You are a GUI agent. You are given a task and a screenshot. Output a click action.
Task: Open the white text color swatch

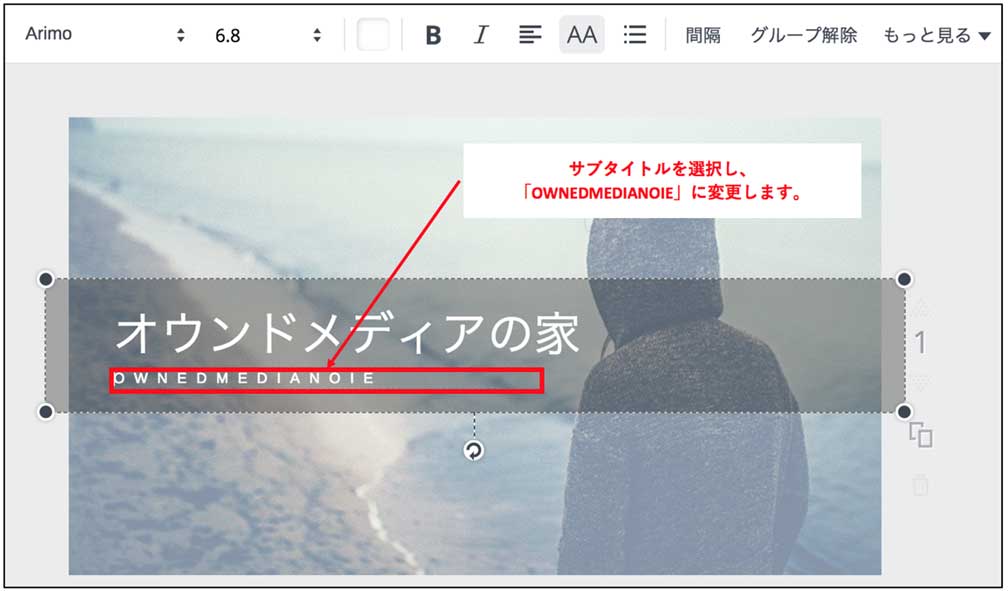pos(373,35)
